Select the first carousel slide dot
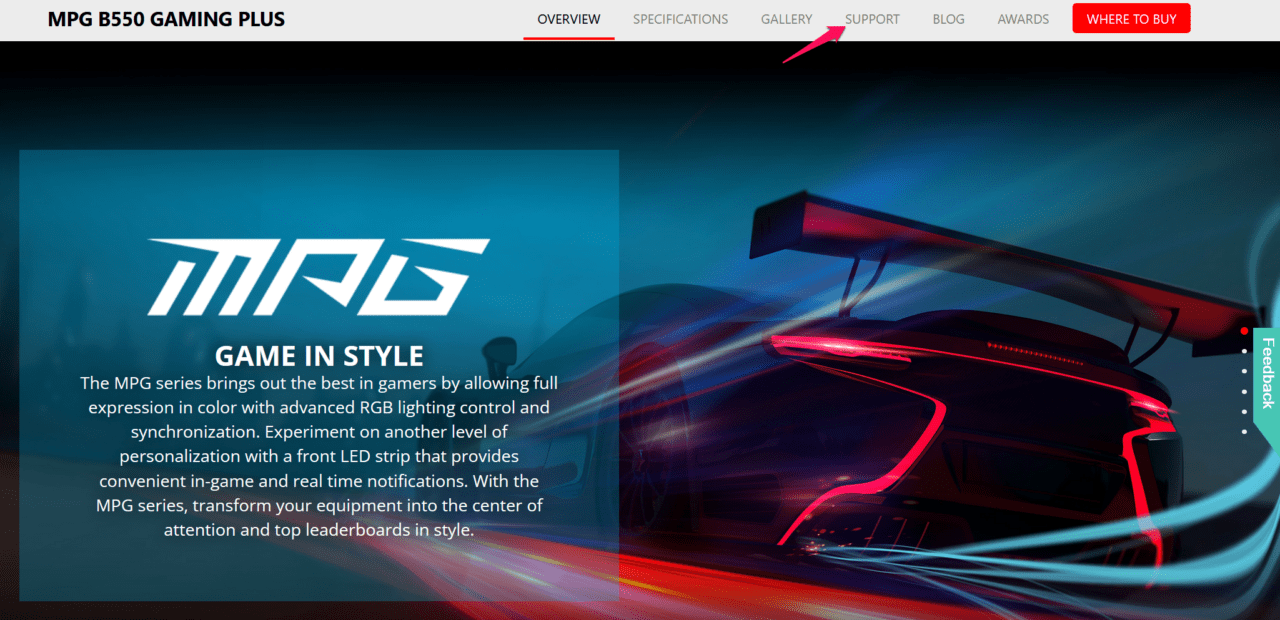This screenshot has height=620, width=1280. [x=1244, y=330]
